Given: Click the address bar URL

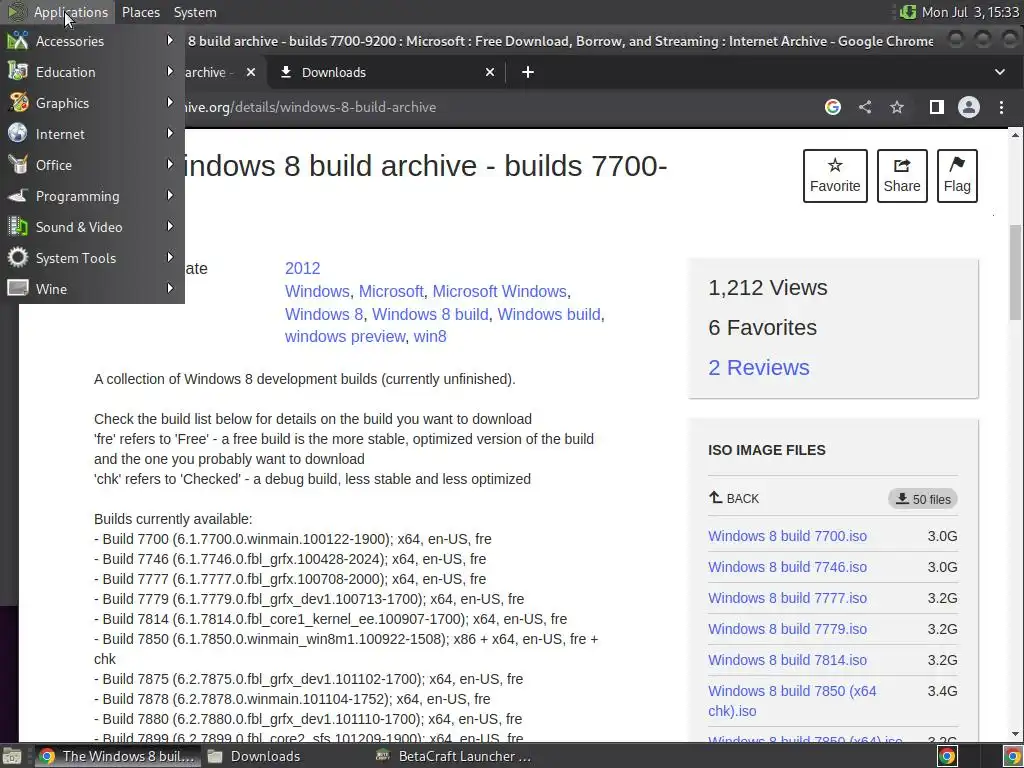Looking at the screenshot, I should (x=310, y=107).
